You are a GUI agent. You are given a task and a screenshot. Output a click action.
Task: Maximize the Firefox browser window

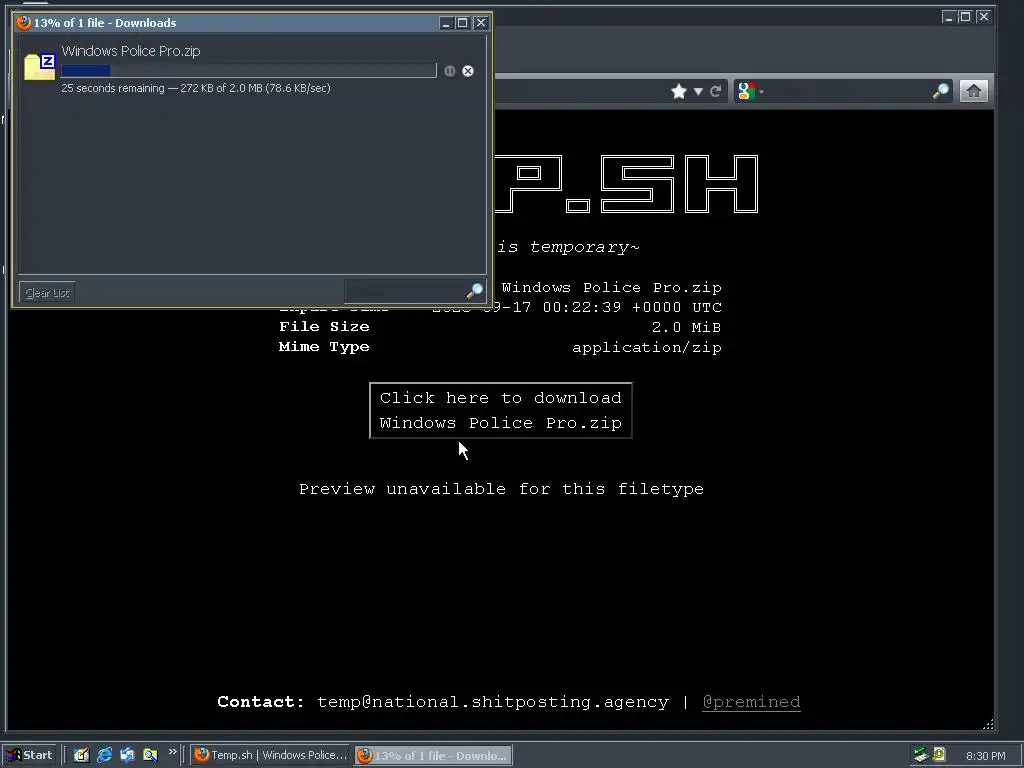(965, 17)
